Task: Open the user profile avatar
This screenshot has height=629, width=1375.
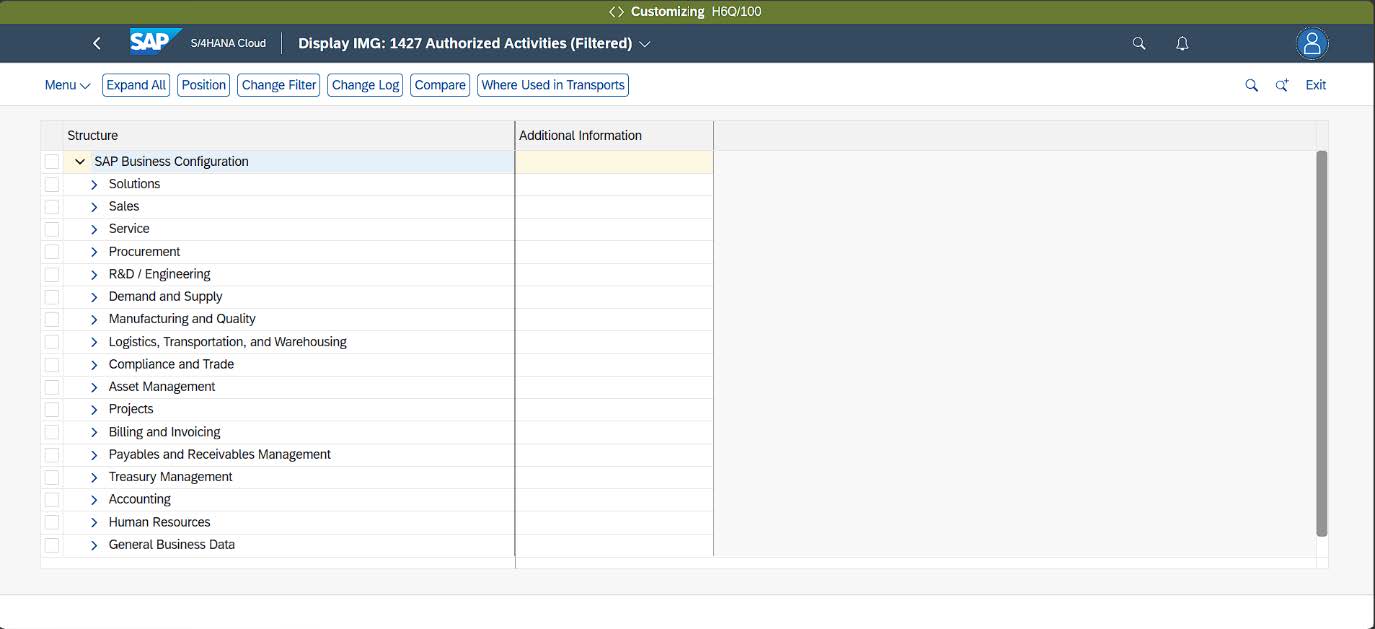Action: (x=1312, y=43)
